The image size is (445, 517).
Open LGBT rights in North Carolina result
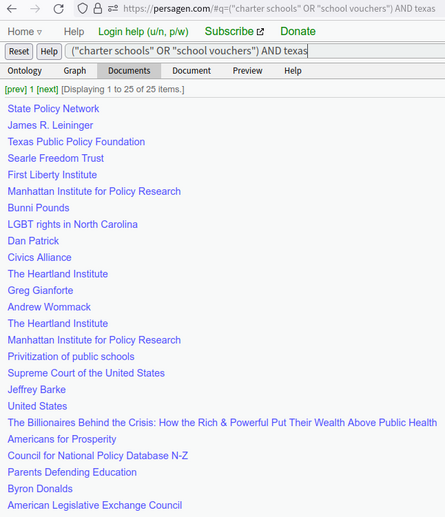(73, 224)
